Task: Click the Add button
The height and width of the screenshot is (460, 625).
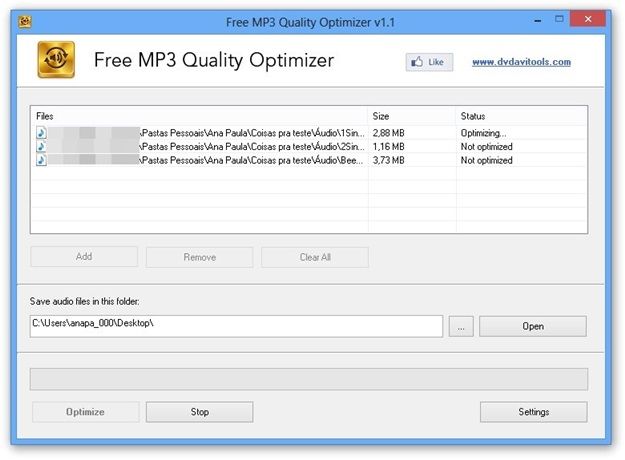Action: [x=84, y=257]
